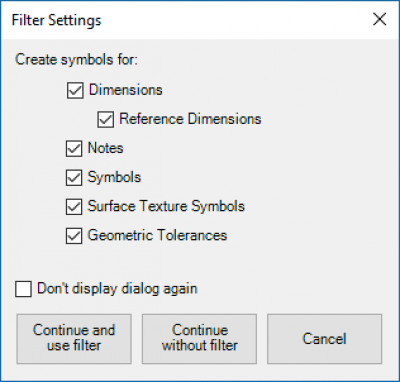Disable the Notes checkbox
Viewport: 400px width, 382px height.
tap(74, 149)
